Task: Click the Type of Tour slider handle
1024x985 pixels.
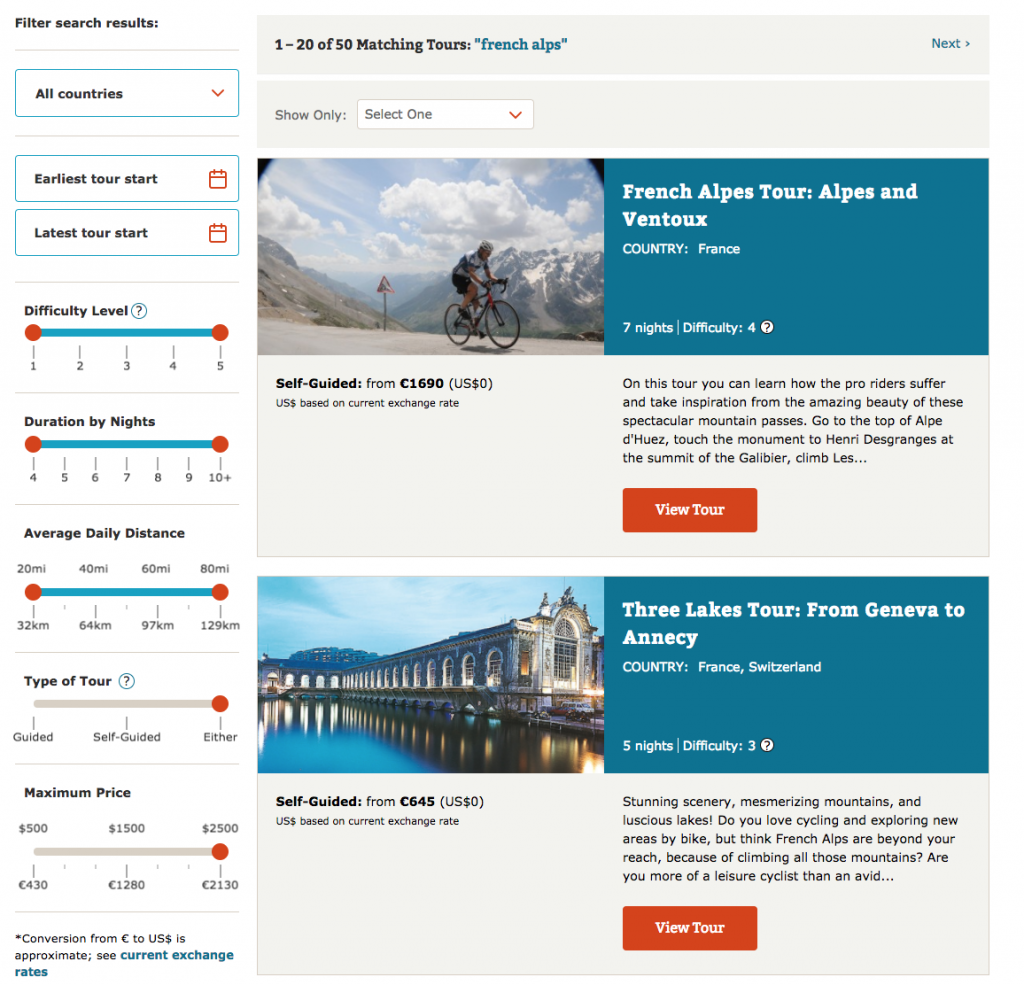Action: pos(220,703)
